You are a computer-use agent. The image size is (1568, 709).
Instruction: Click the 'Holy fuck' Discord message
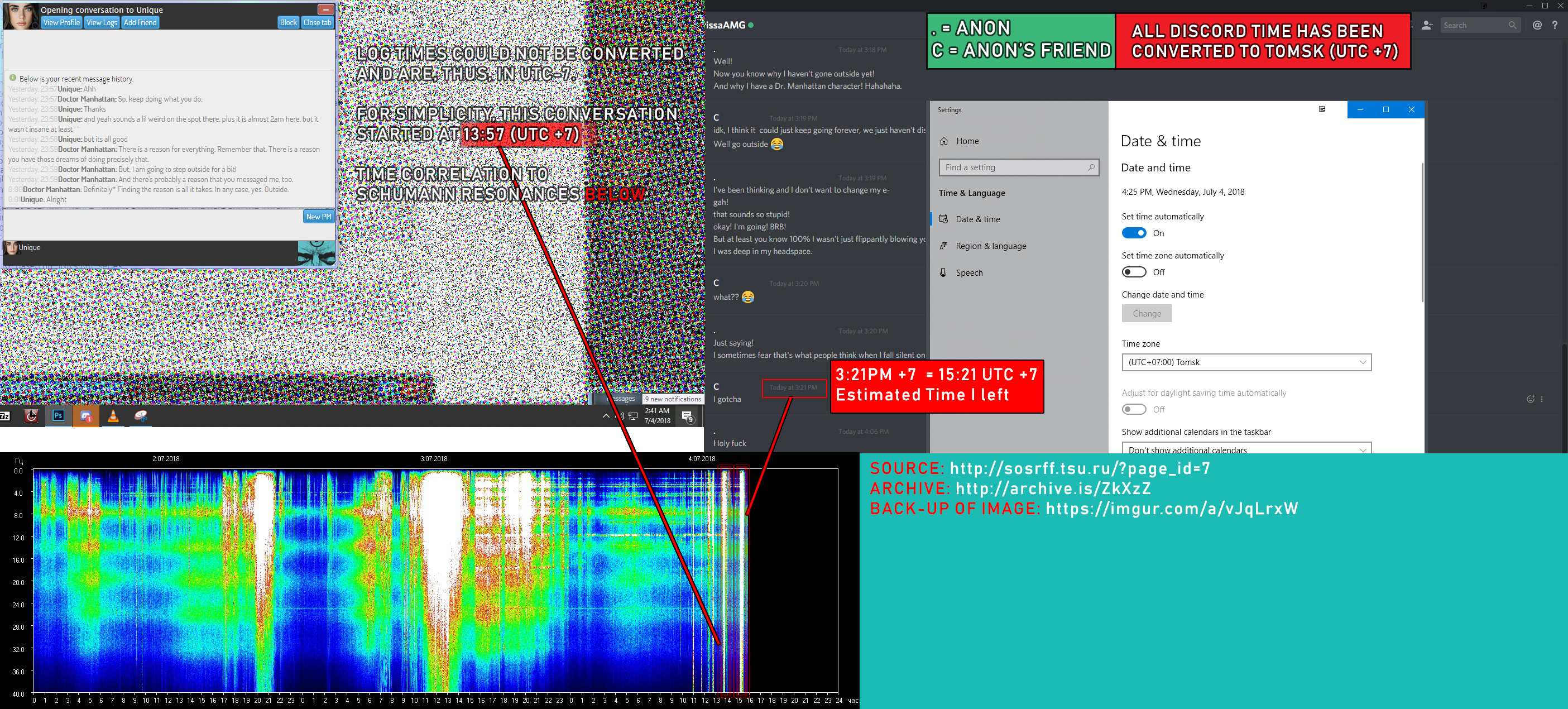tap(730, 443)
